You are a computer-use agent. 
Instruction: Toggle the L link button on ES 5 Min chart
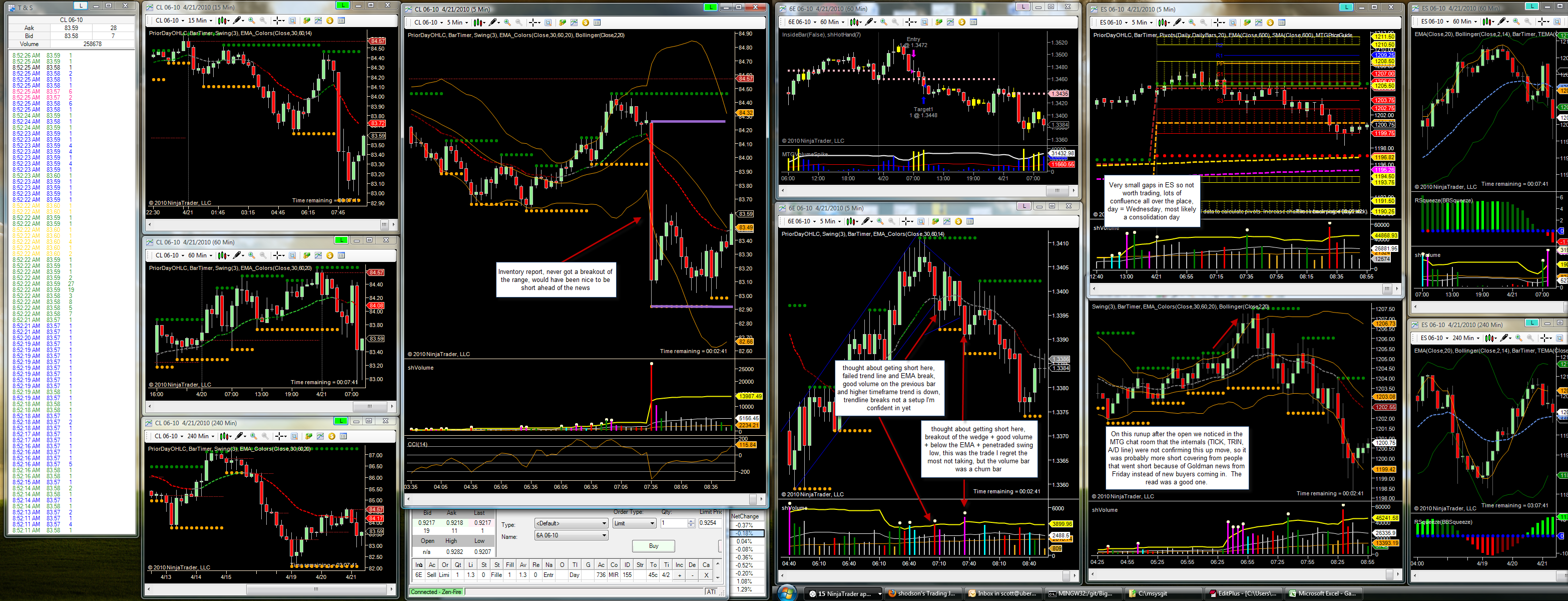(x=1346, y=8)
